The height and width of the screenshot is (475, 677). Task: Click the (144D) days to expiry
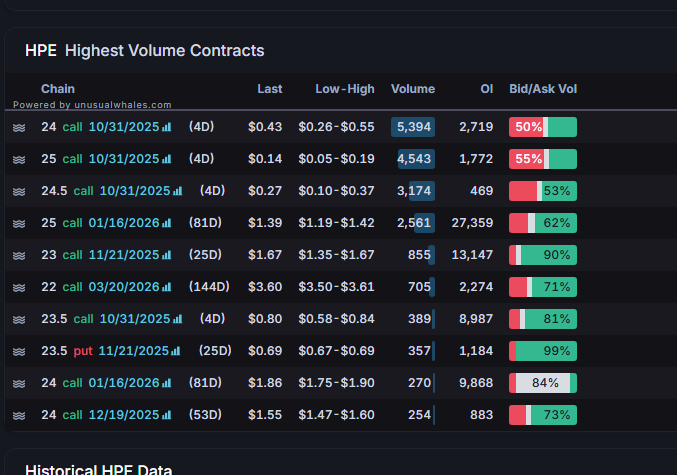point(209,287)
